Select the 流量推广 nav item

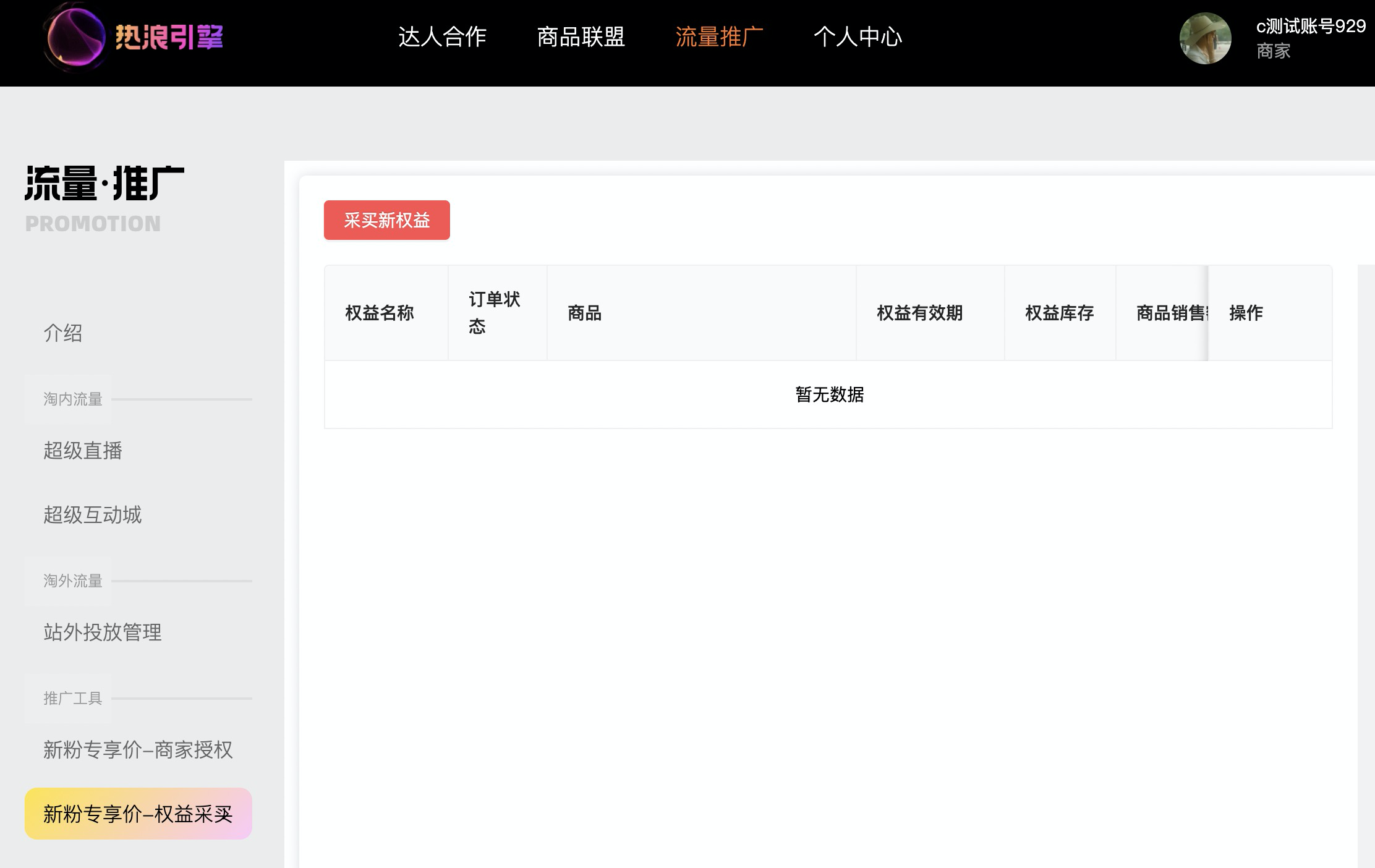tap(719, 37)
